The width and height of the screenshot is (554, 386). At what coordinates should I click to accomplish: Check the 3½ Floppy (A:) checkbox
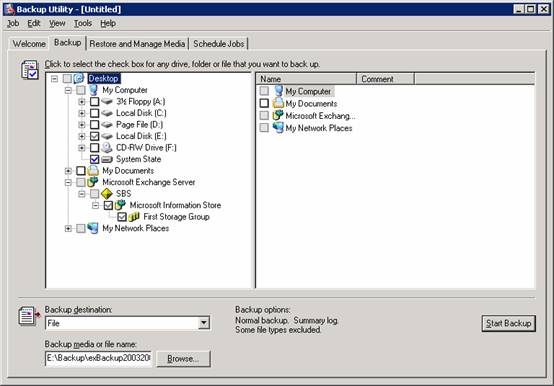tap(94, 102)
